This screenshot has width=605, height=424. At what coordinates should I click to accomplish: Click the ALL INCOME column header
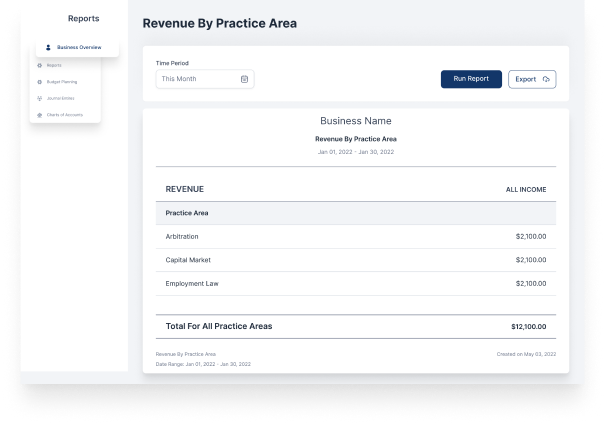coord(525,189)
